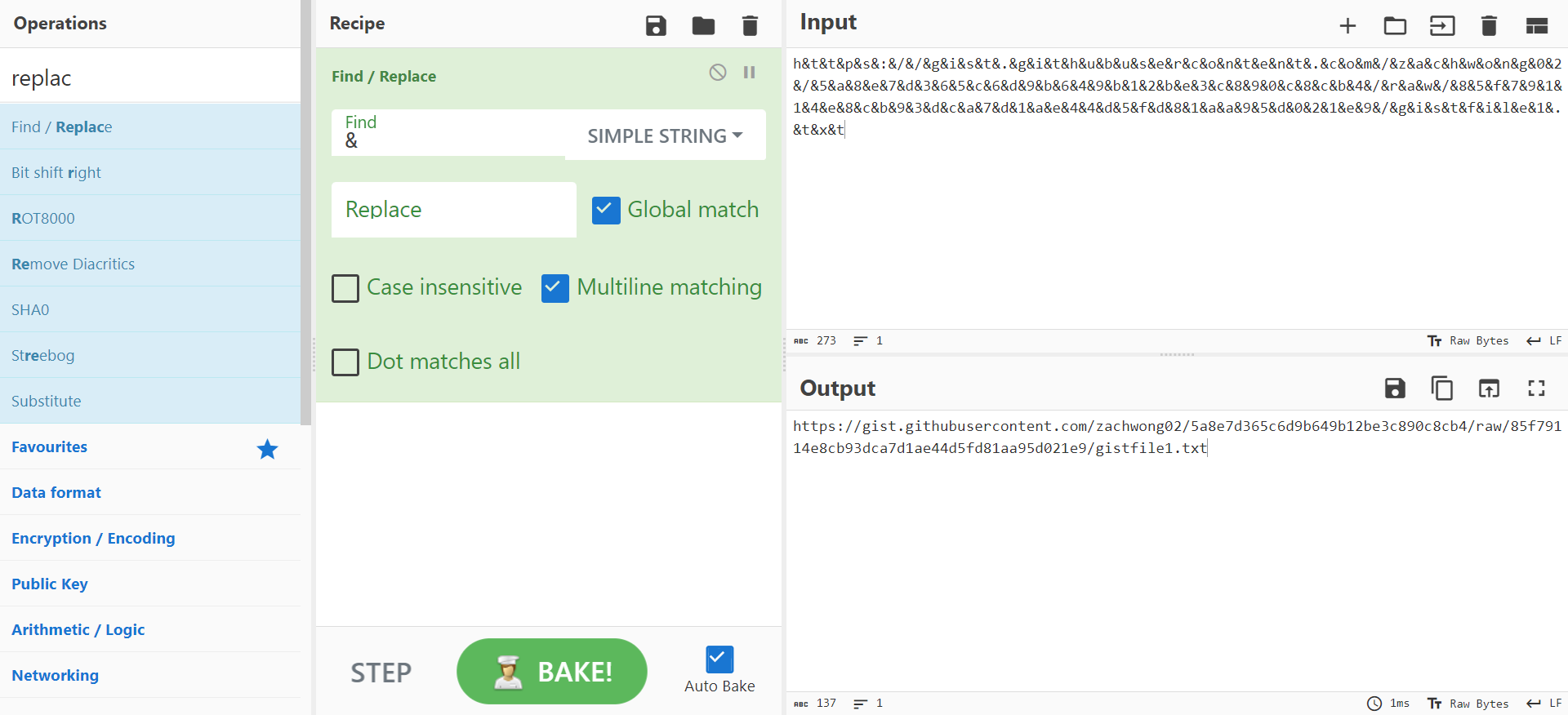This screenshot has height=715, width=1568.
Task: Expand the Public Key category
Action: pos(150,584)
